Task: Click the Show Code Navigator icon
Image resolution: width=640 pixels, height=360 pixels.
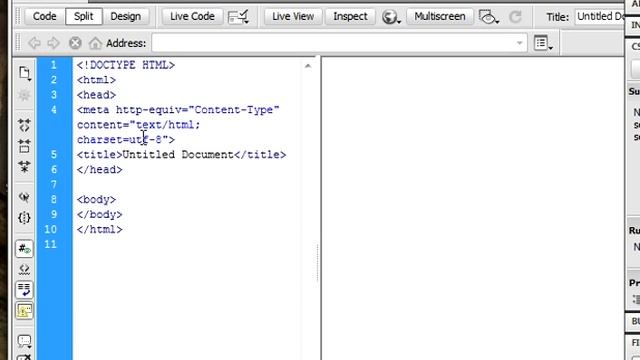Action: point(24,95)
